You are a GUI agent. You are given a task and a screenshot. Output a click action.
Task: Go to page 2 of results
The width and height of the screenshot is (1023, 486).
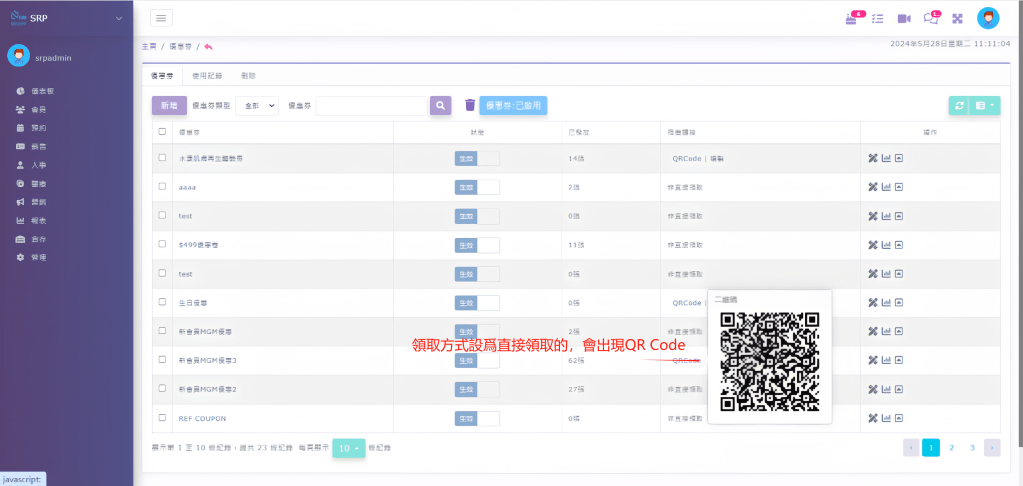(x=951, y=448)
